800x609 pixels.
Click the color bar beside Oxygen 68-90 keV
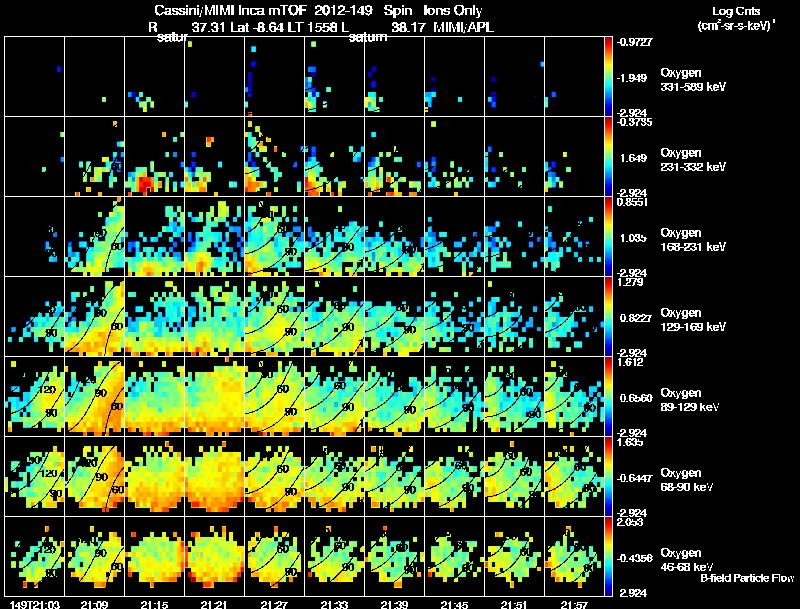tap(608, 477)
